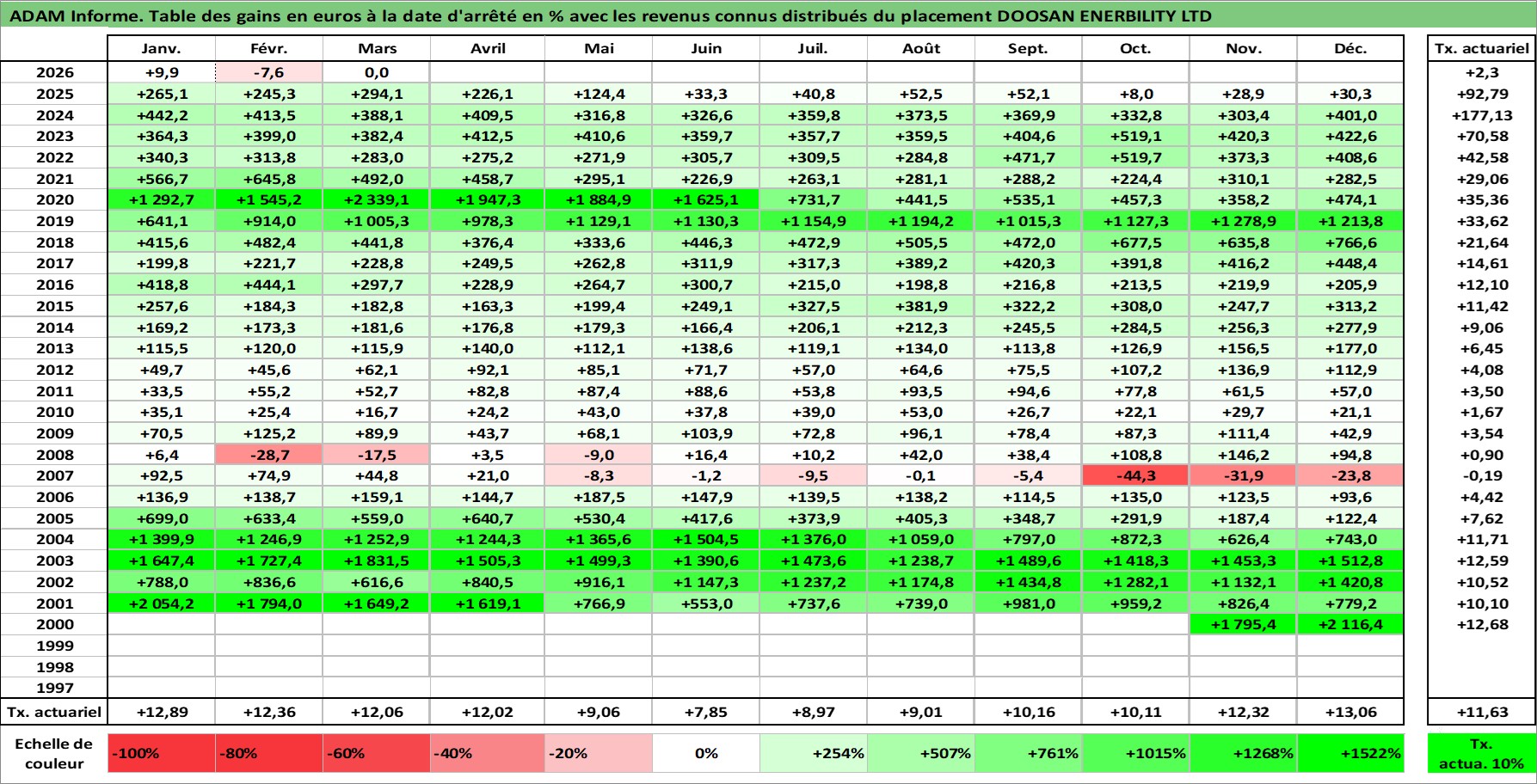Screen dimensions: 1537x784
Task: Select the 0% white legend swatch
Action: (706, 753)
